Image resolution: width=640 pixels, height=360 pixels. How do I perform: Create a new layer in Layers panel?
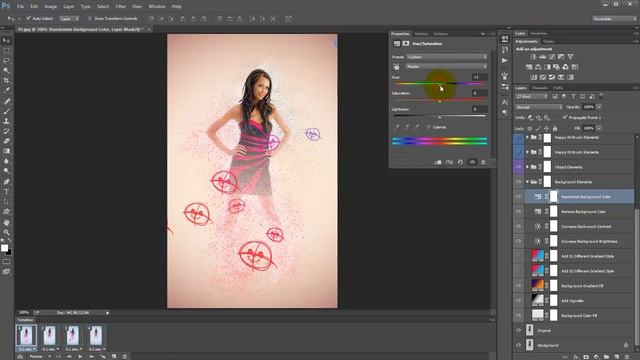click(x=616, y=357)
